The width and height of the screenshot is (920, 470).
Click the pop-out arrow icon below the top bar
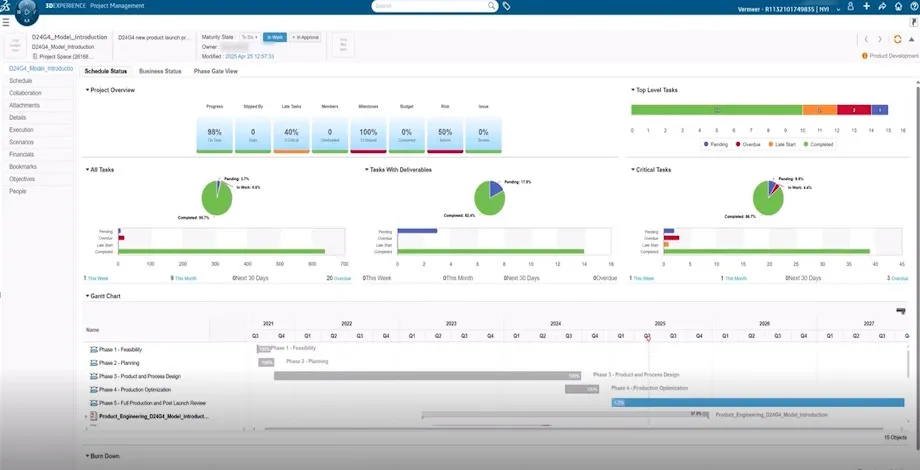(x=914, y=22)
